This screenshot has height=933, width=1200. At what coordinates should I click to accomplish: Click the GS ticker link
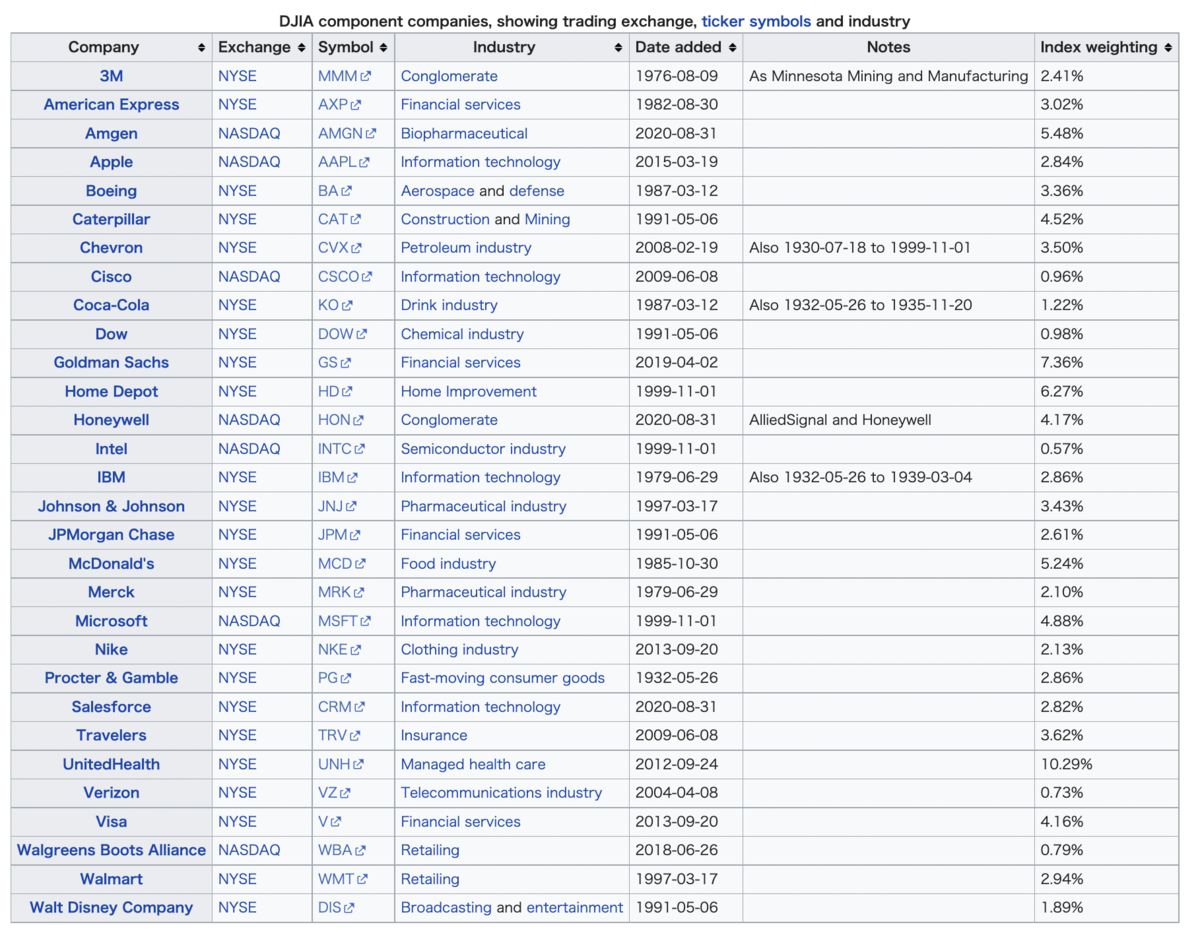click(x=334, y=363)
